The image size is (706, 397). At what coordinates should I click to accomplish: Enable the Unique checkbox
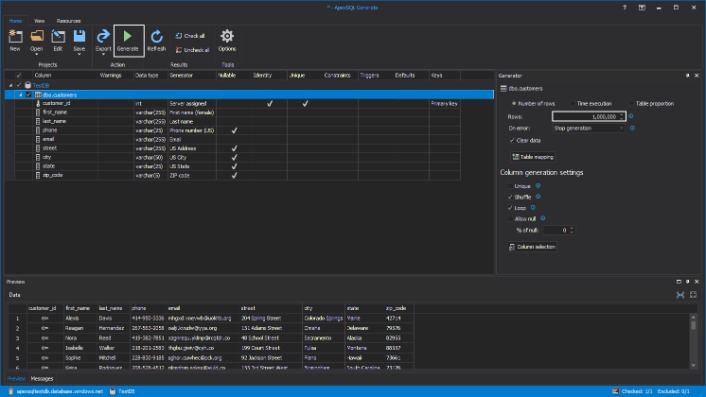point(510,186)
